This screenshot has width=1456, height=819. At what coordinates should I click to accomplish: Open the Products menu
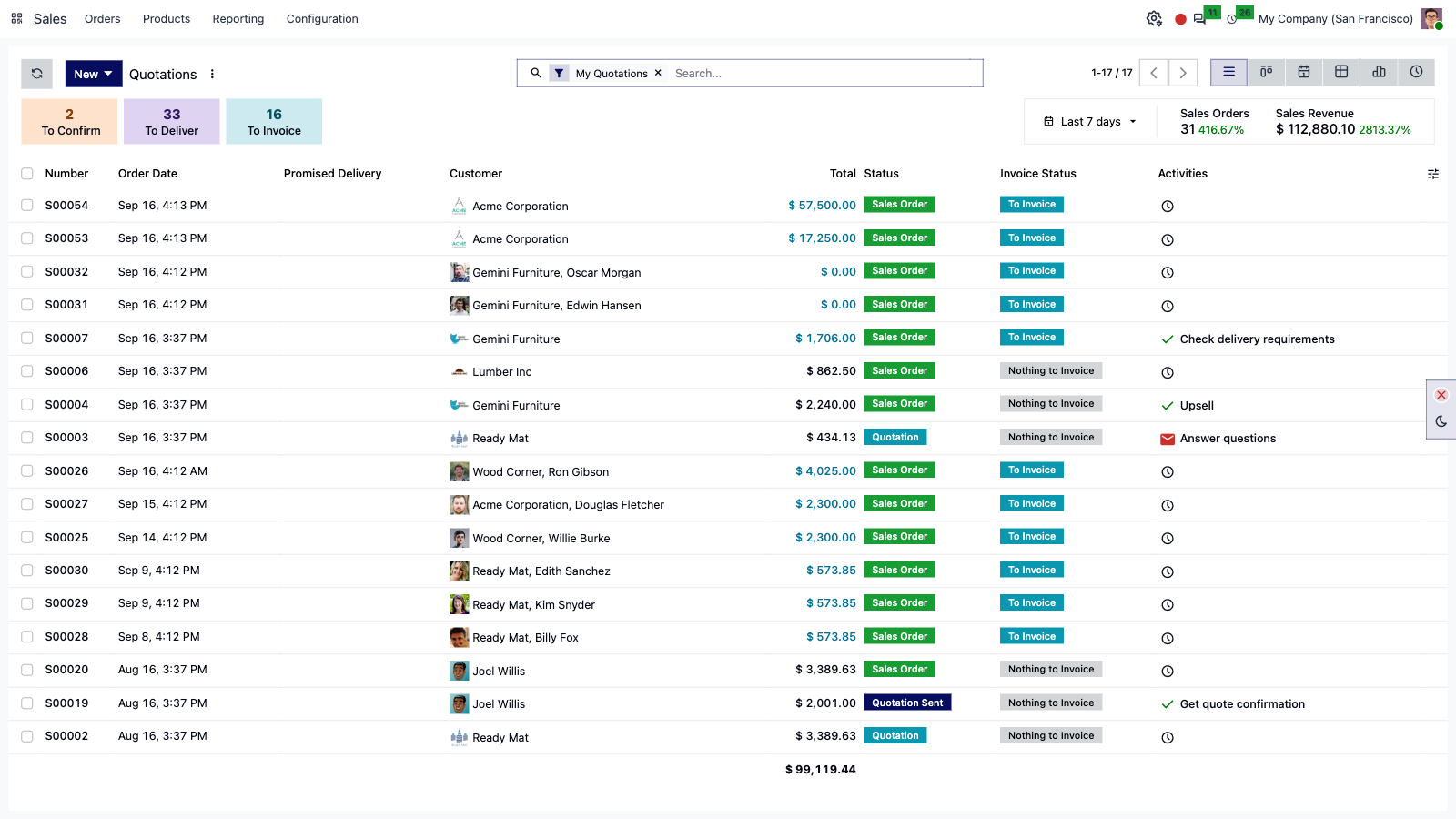[x=167, y=19]
